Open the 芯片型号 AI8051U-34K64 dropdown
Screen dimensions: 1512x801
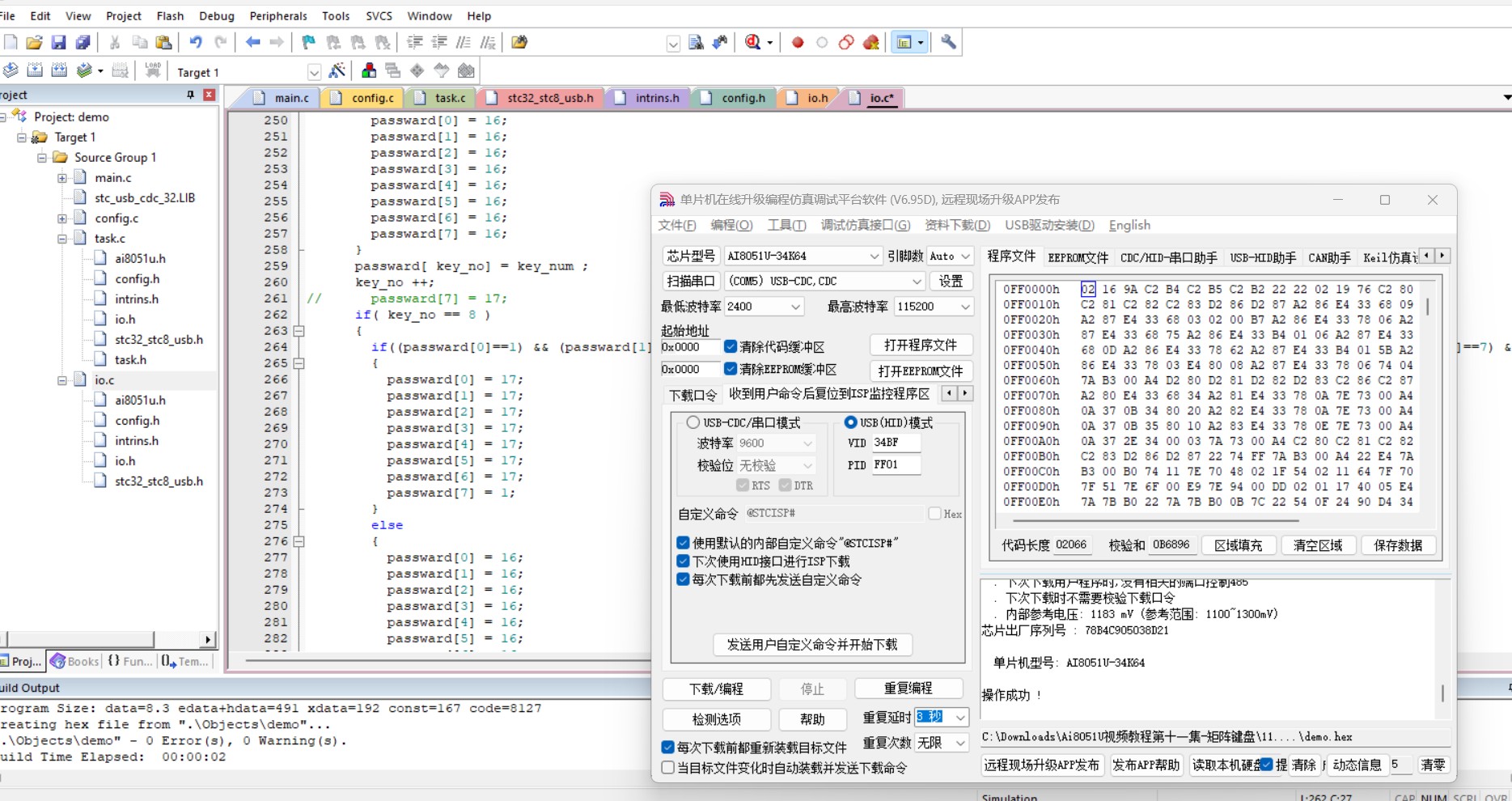pos(874,256)
